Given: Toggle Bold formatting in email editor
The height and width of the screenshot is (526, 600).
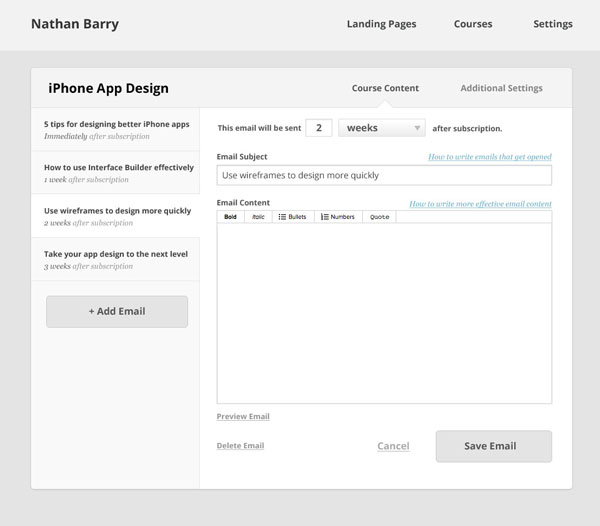Looking at the screenshot, I should click(231, 216).
